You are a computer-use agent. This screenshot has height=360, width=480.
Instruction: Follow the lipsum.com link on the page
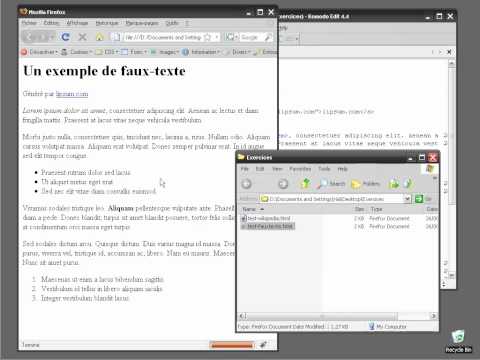(x=72, y=94)
